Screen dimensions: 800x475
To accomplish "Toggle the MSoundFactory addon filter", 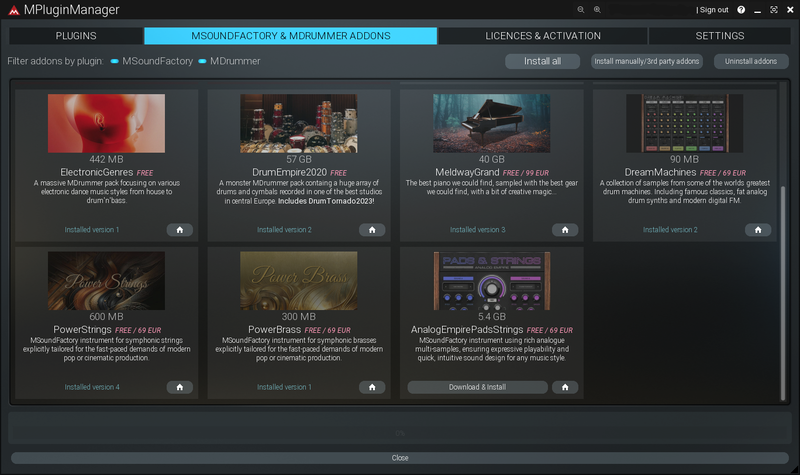I will pos(152,61).
